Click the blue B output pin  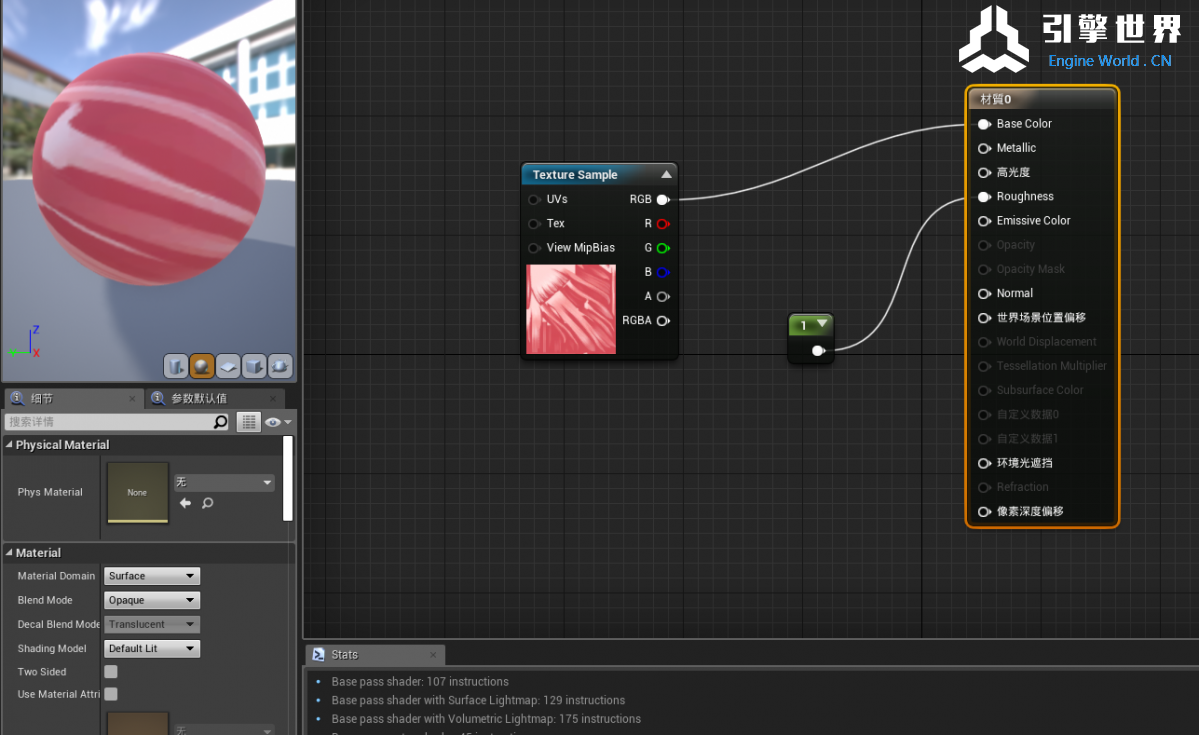663,272
